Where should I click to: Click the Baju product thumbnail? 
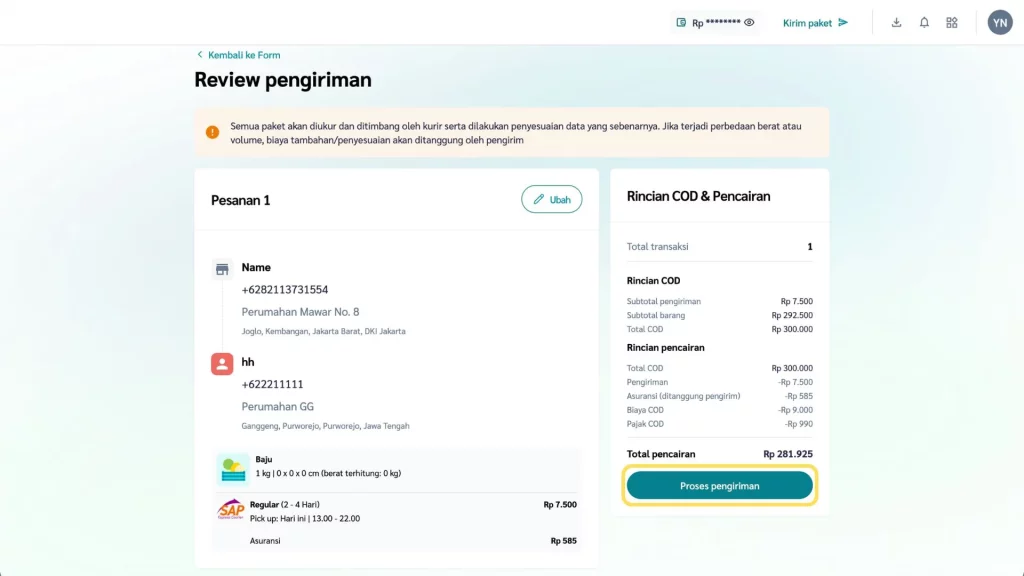233,468
